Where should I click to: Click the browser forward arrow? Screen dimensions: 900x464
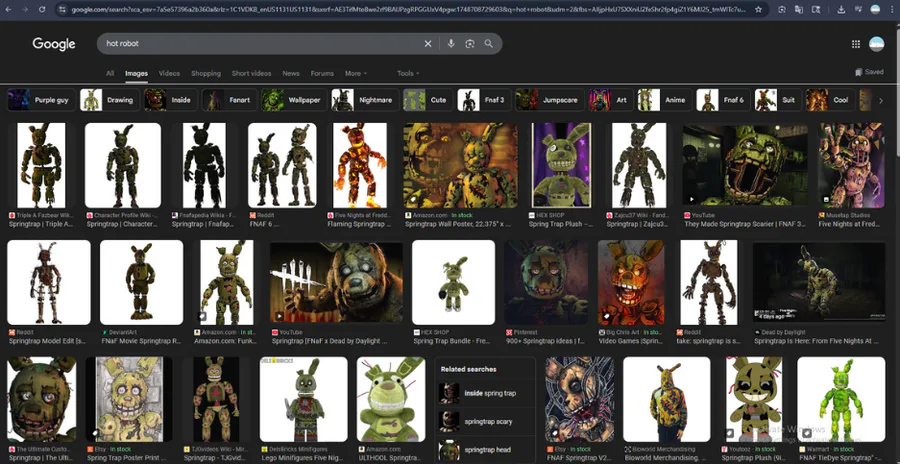(x=25, y=9)
